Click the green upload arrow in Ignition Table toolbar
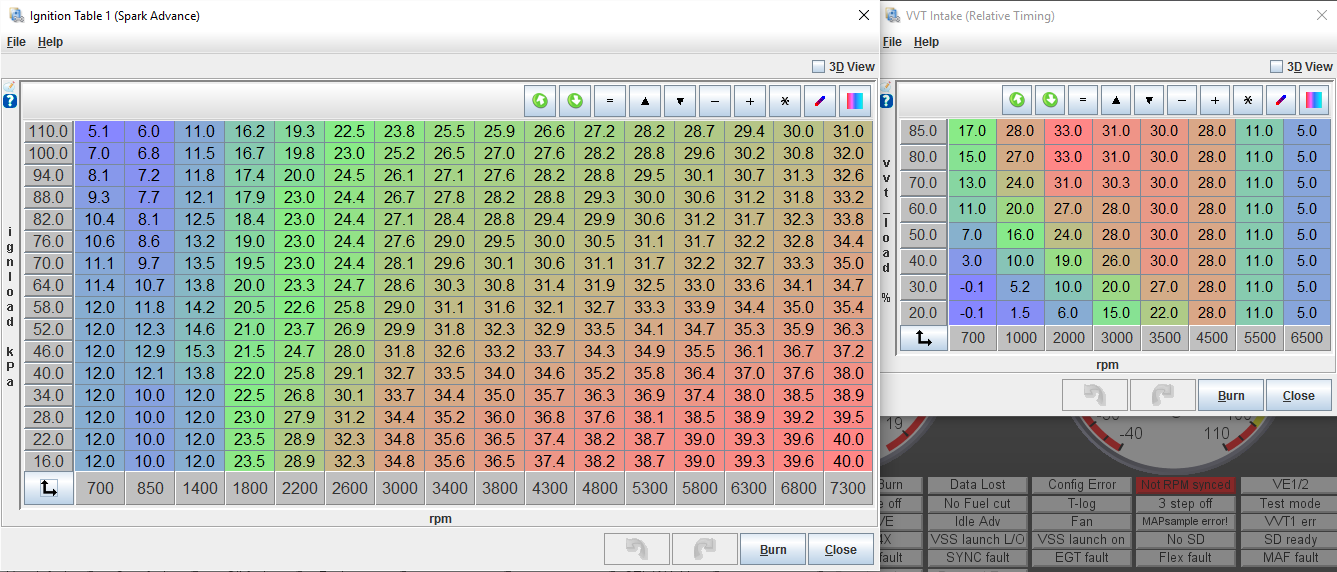Viewport: 1337px width, 572px height. pos(540,101)
